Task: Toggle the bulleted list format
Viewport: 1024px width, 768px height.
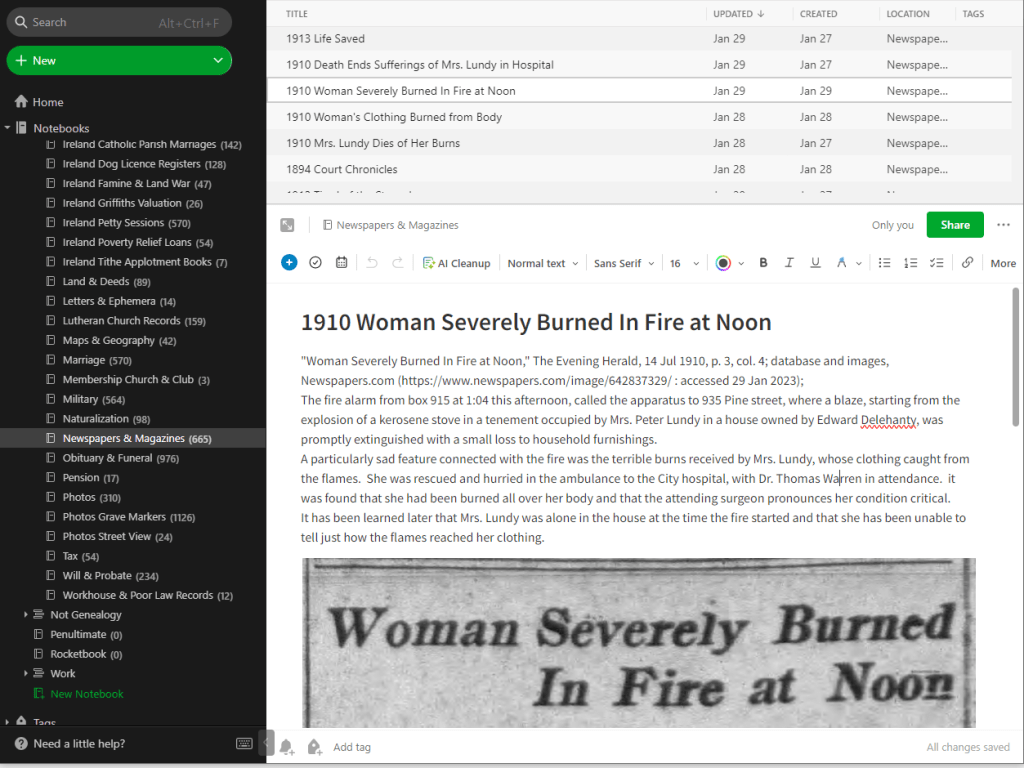Action: [884, 263]
